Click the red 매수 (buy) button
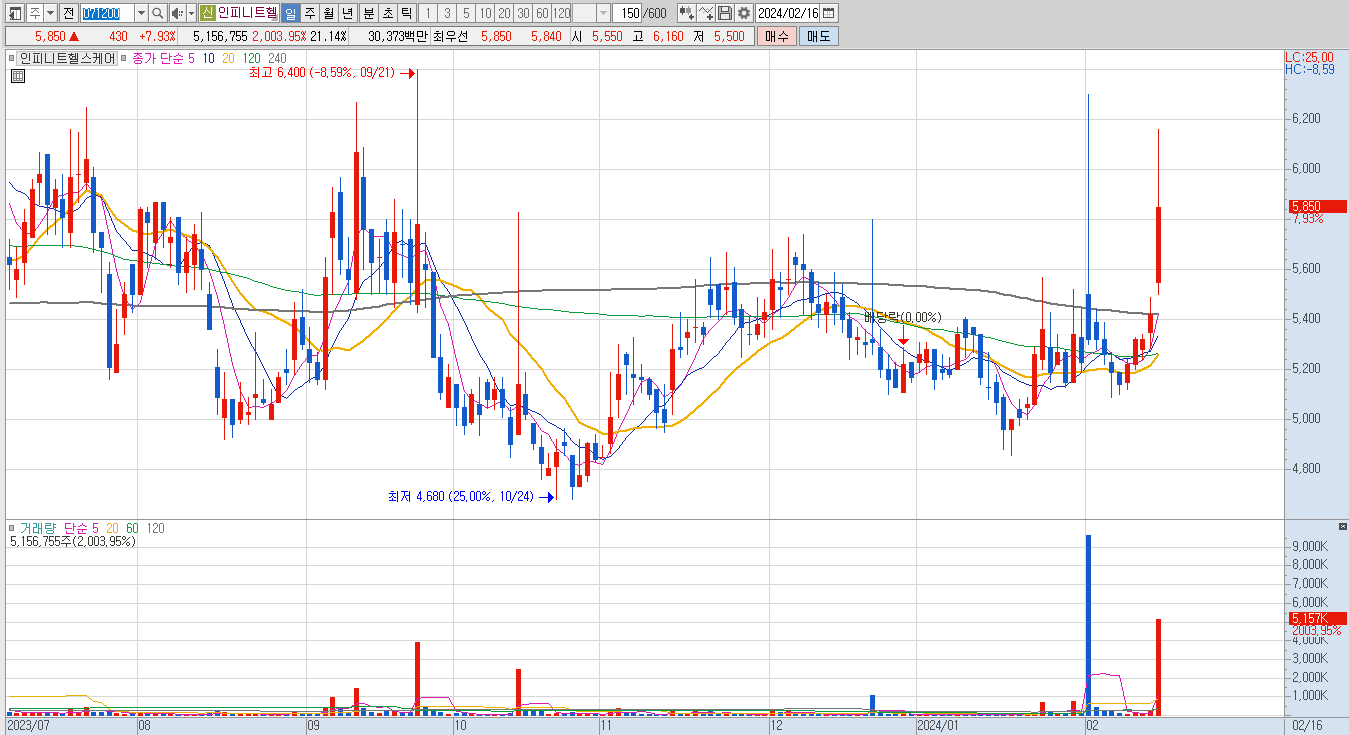 coord(776,36)
